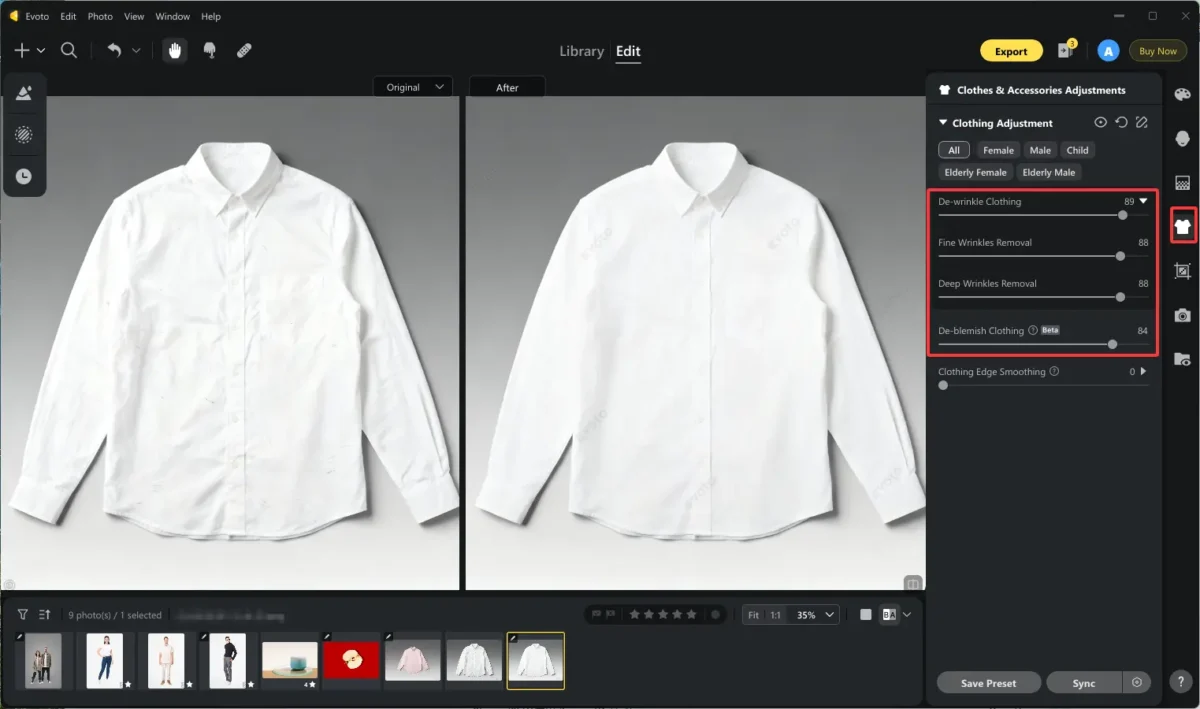Open sync settings gear icon
The image size is (1200, 709).
[x=1137, y=683]
